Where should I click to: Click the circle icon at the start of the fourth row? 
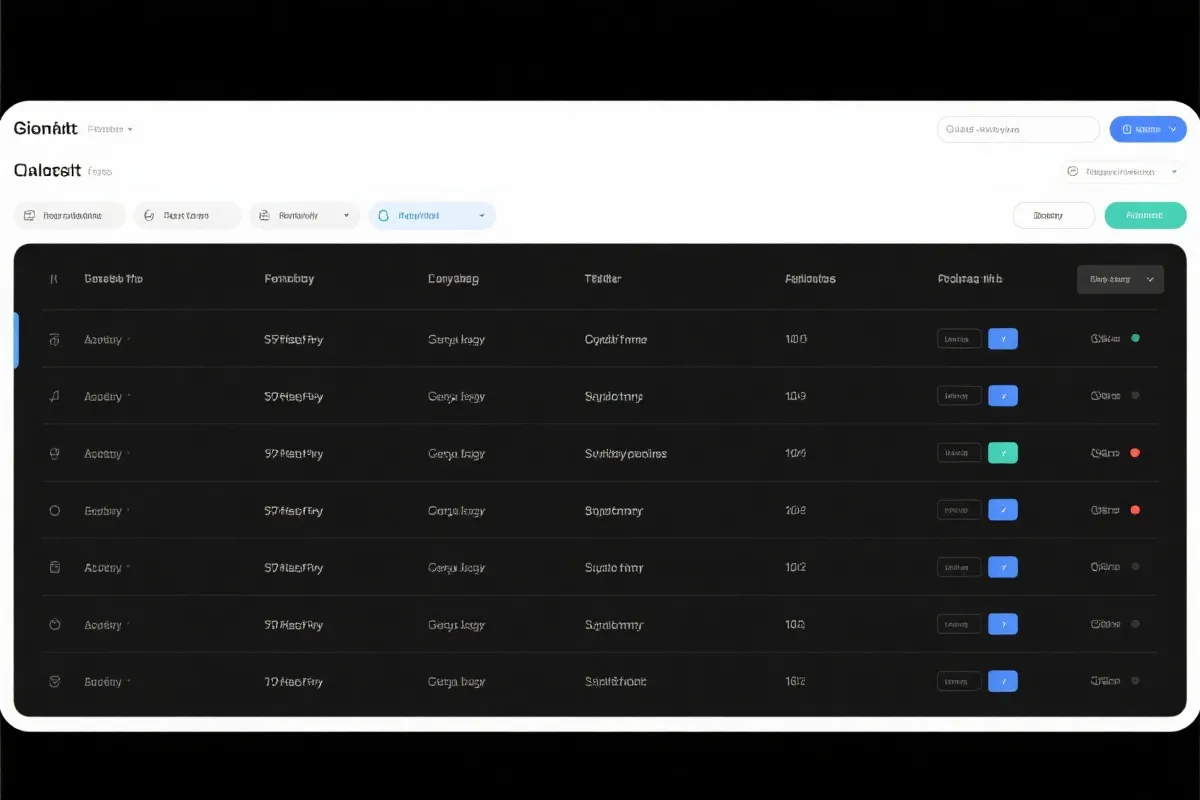(x=55, y=510)
